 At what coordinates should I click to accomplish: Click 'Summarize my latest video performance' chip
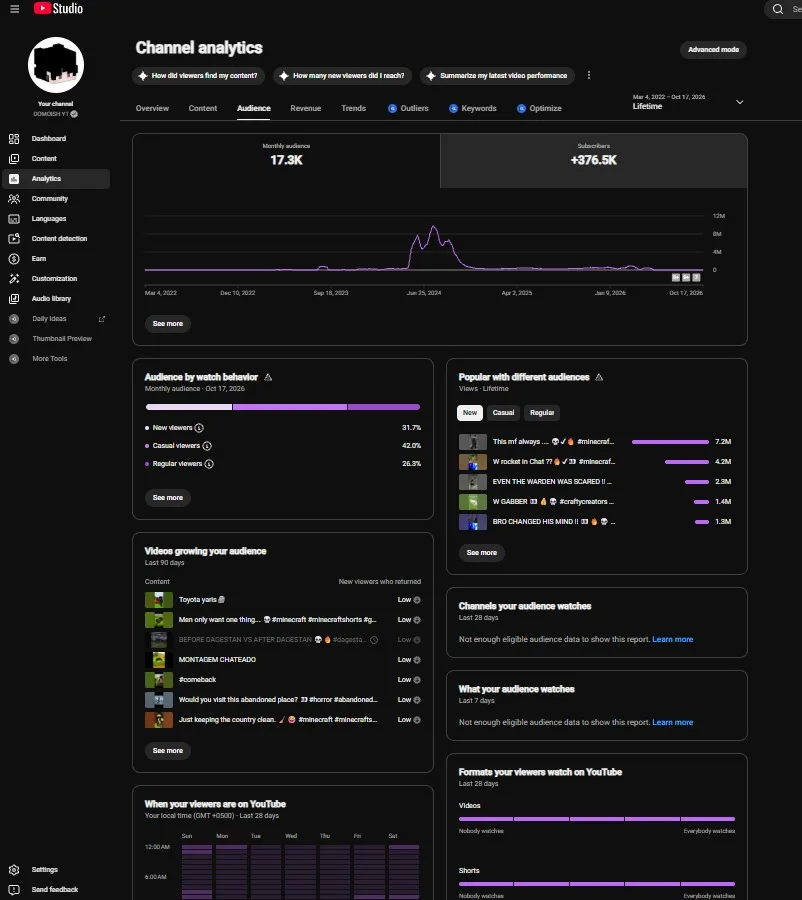point(497,75)
